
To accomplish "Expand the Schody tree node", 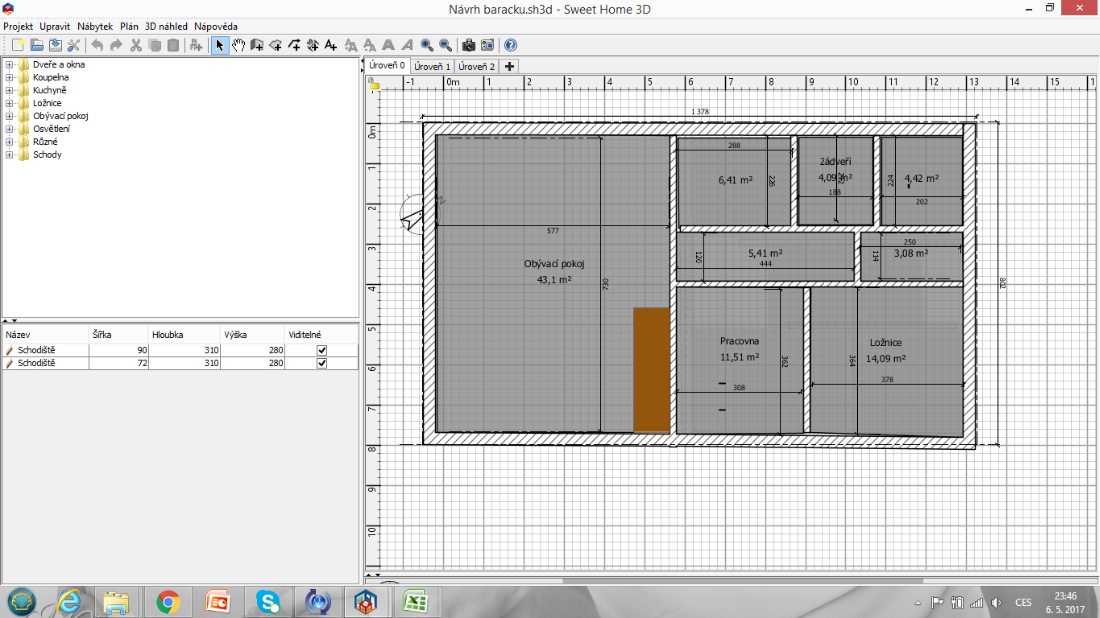I will click(9, 155).
